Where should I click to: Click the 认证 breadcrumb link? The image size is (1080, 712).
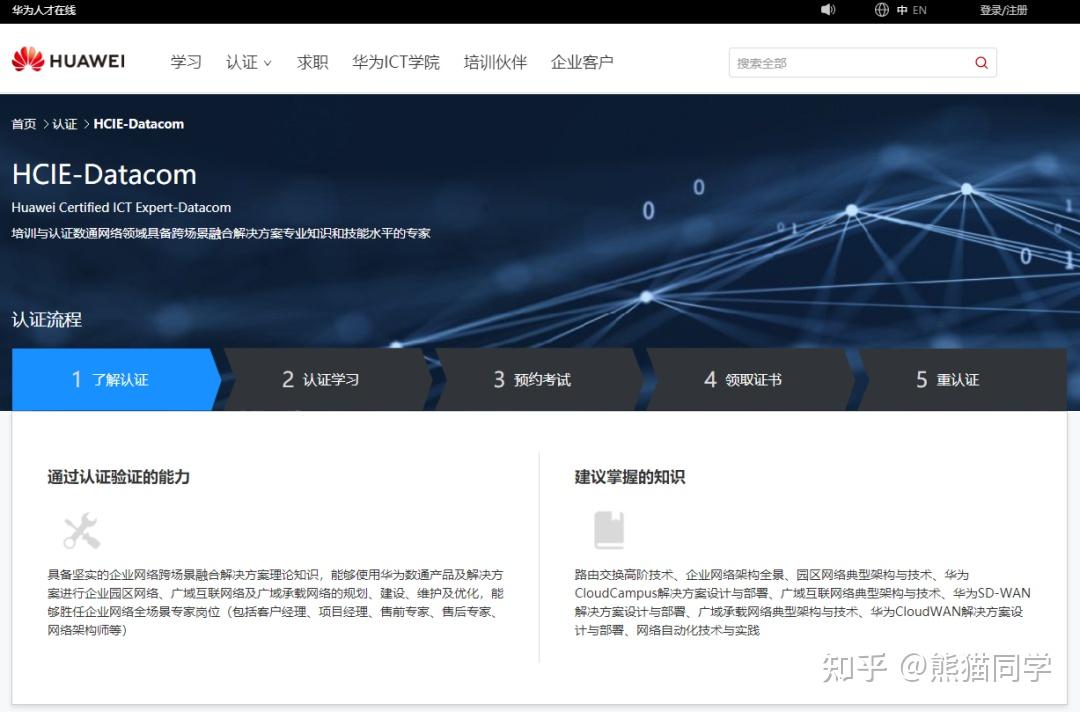click(x=64, y=123)
